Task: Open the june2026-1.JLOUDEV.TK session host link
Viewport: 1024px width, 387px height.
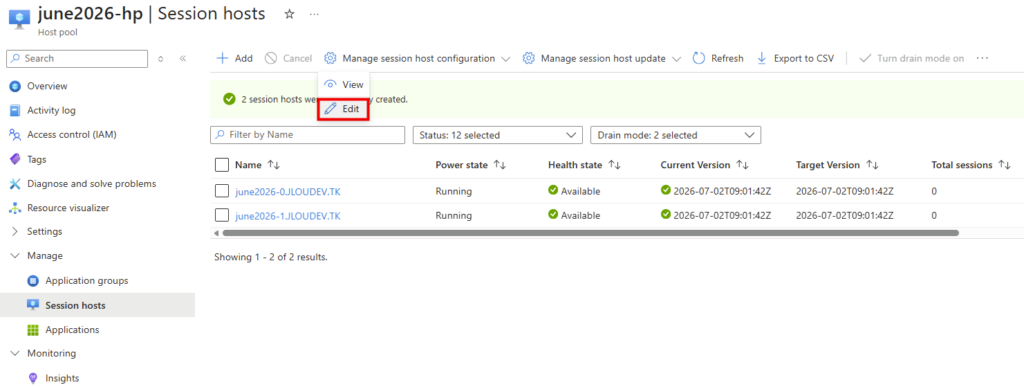Action: click(x=288, y=216)
